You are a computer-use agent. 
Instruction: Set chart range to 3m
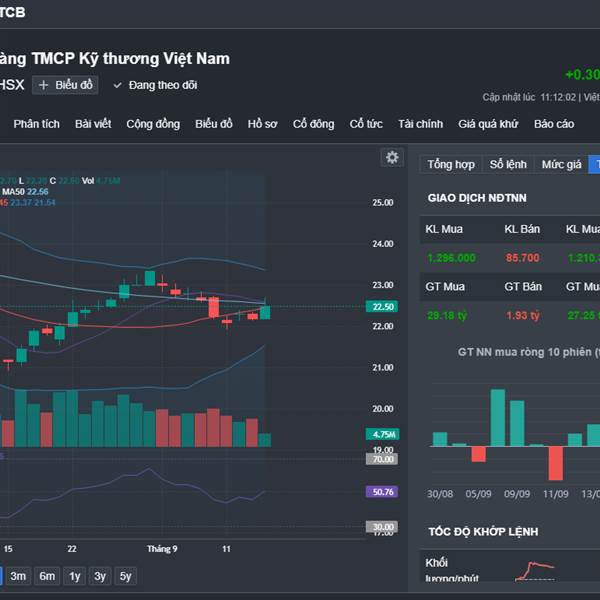[x=18, y=576]
